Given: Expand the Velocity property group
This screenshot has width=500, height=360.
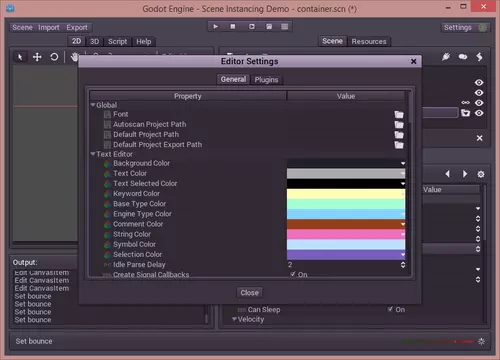Looking at the screenshot, I should 234,319.
